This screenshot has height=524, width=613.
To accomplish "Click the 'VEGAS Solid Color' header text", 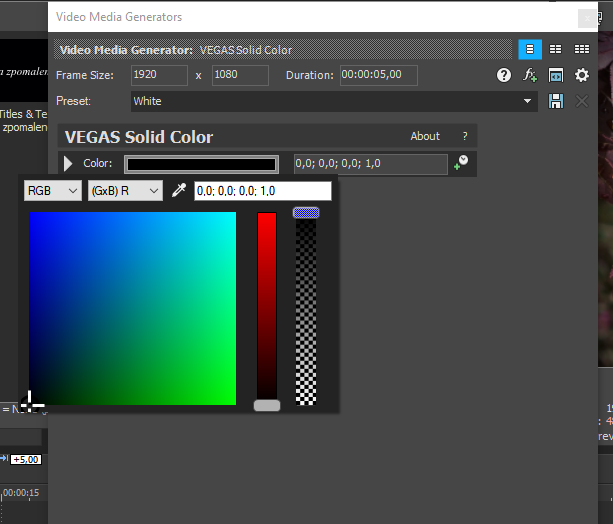I will (x=139, y=137).
